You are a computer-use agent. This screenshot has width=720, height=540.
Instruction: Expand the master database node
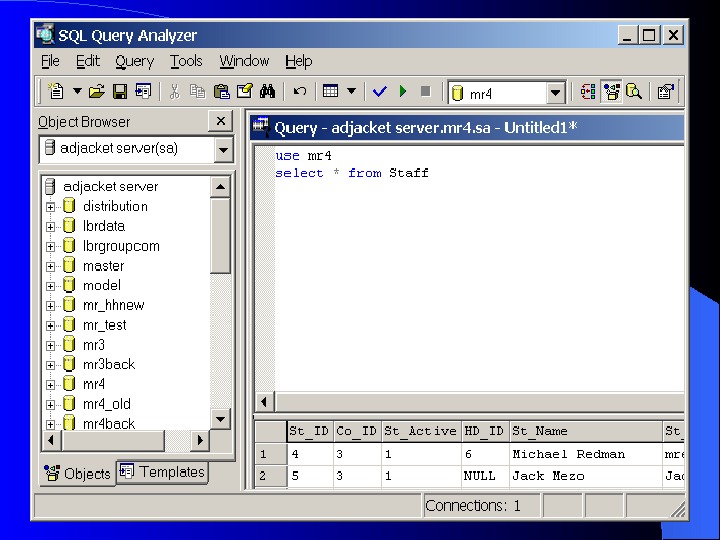point(51,266)
